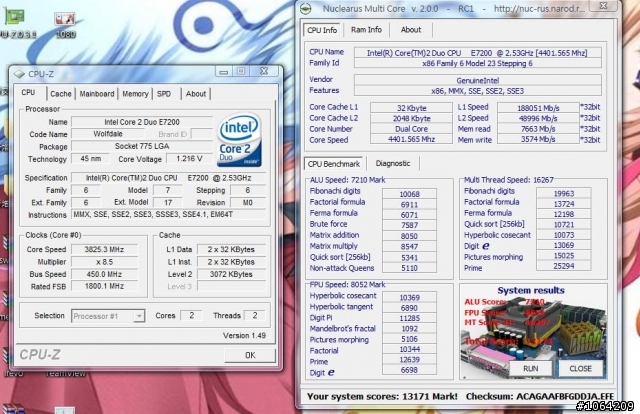
Task: Click the ALU Fibonachi digits 10068 score
Action: pyautogui.click(x=409, y=194)
